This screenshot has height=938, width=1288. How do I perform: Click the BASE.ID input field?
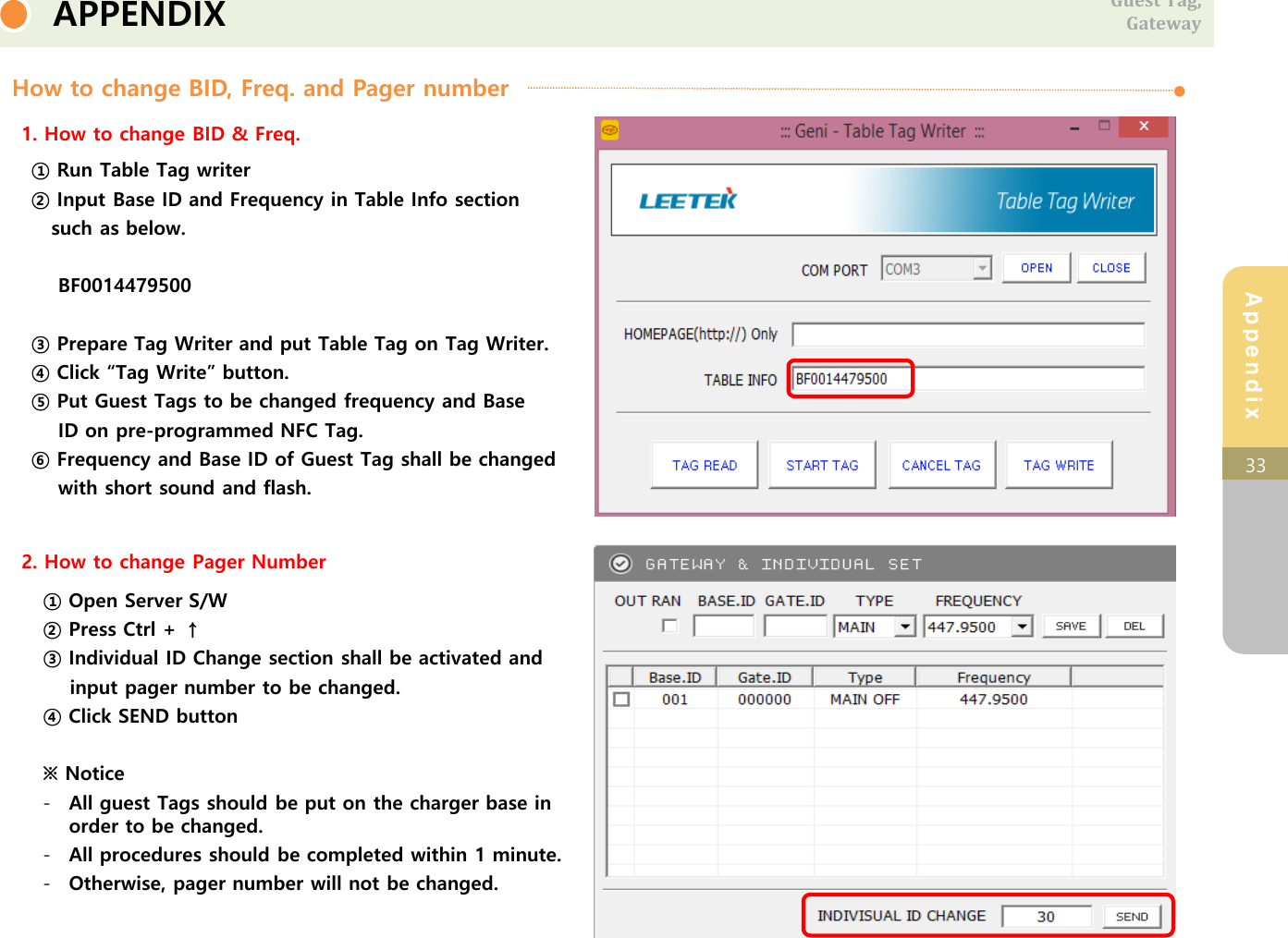[x=724, y=627]
